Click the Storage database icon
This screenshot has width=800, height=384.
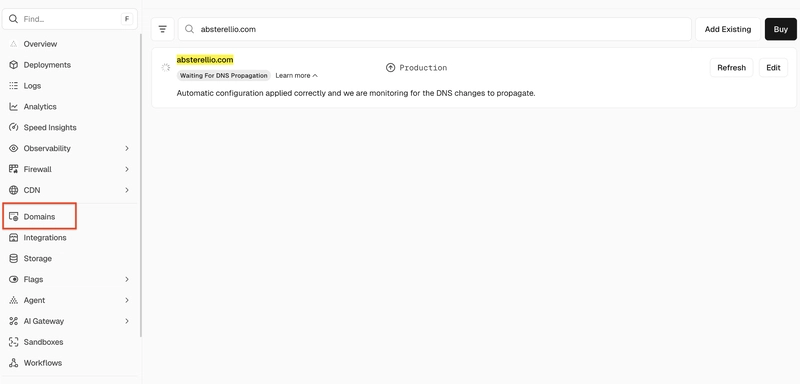(x=14, y=259)
